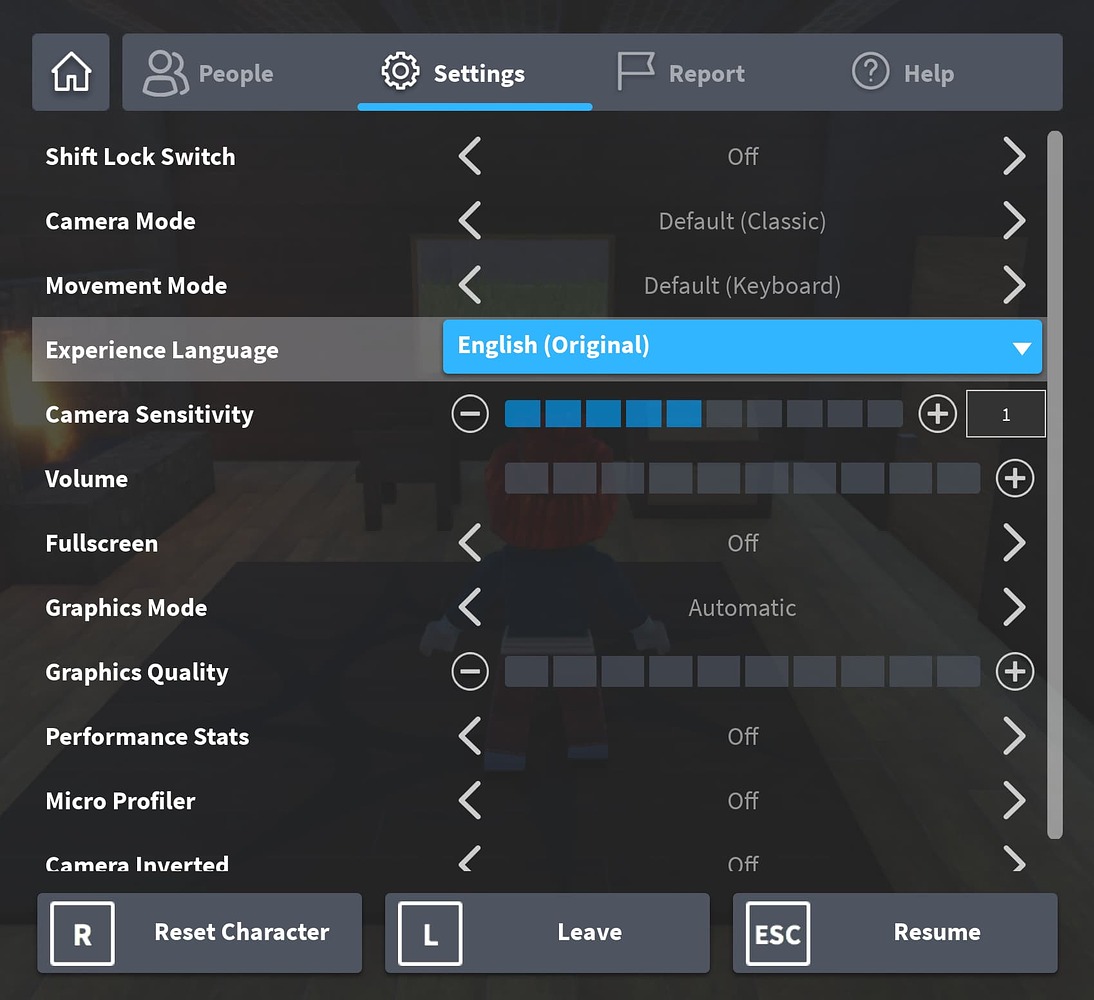1094x1000 pixels.
Task: Enable Fullscreen mode
Action: pos(1014,543)
